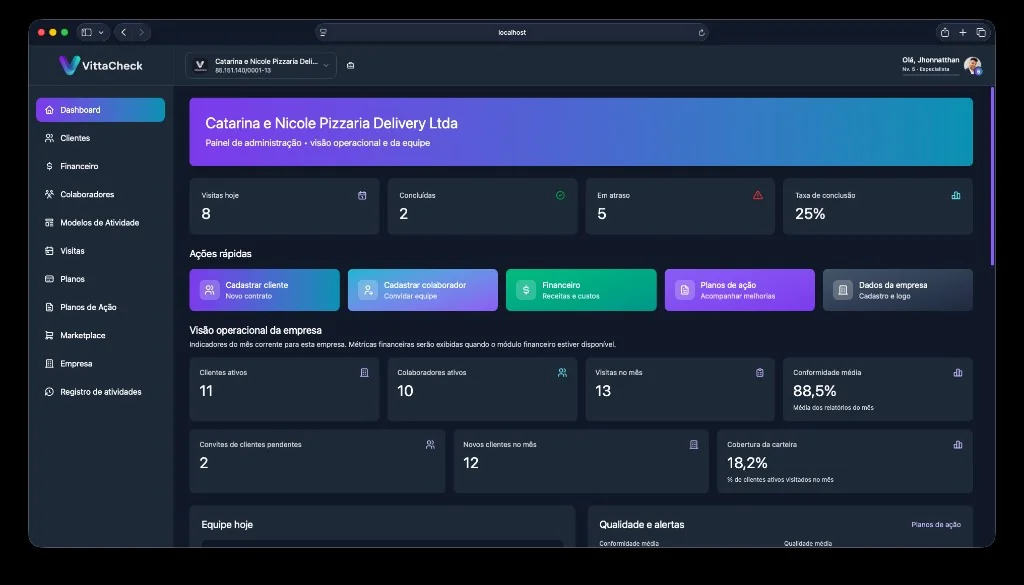The image size is (1024, 585).
Task: Click chart icon on Taxa de conclusão card
Action: click(956, 195)
